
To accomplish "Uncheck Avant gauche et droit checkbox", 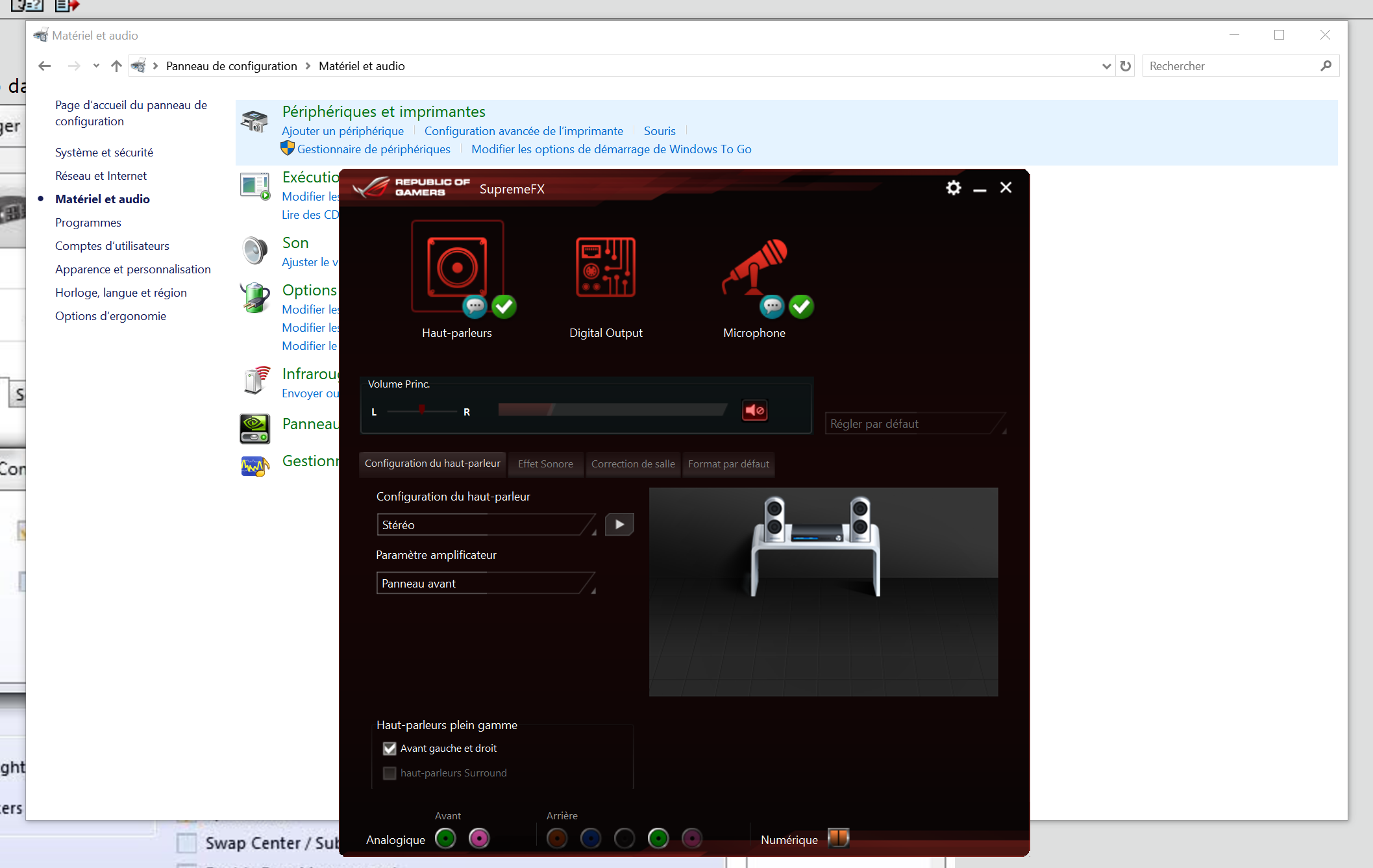I will pos(390,749).
